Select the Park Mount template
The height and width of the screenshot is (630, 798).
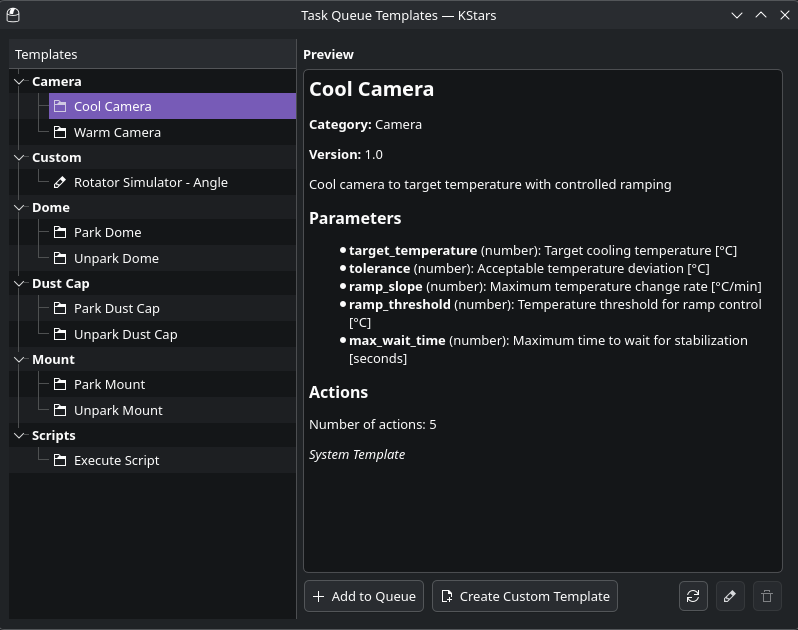[109, 384]
